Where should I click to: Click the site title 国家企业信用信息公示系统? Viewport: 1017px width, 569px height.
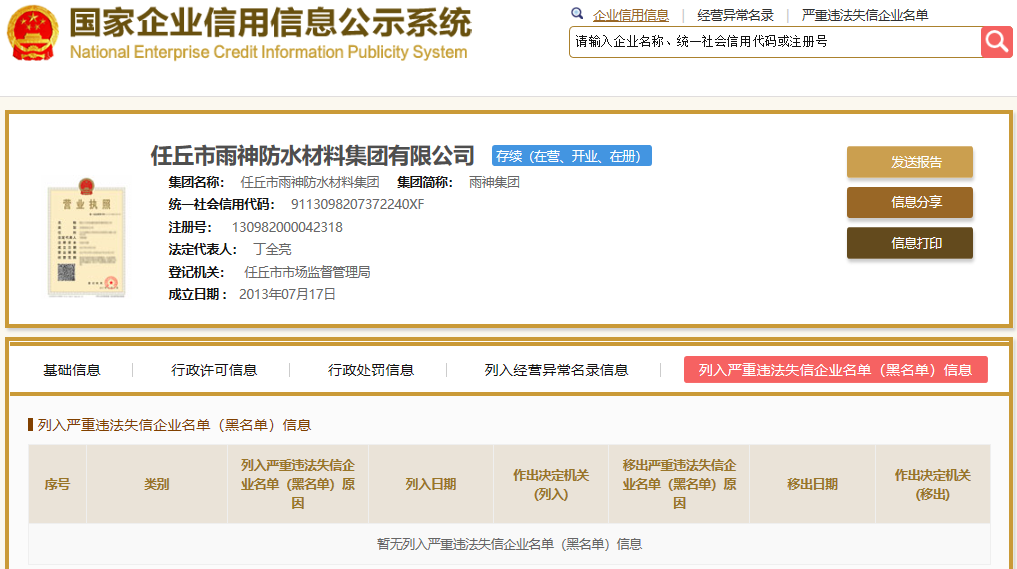(x=270, y=23)
